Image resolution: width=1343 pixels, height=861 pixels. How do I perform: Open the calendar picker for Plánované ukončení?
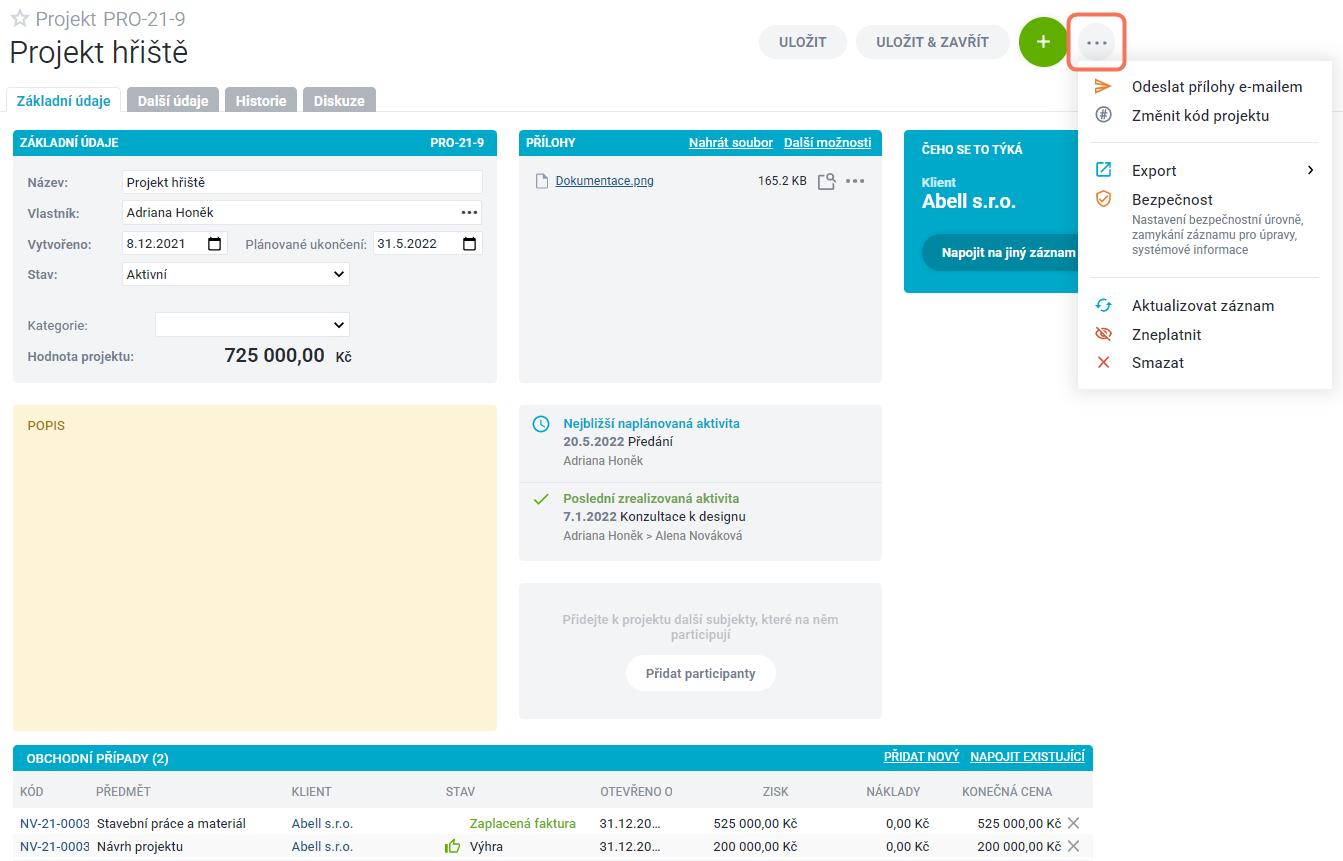tap(470, 243)
